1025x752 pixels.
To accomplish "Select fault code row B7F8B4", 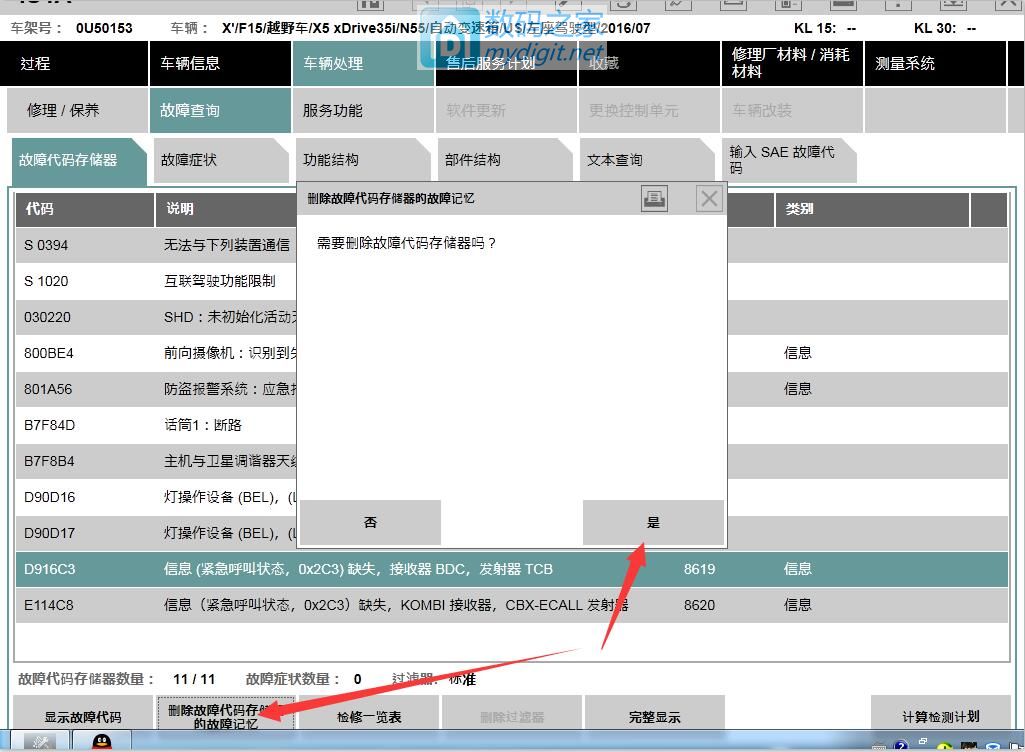I will click(x=511, y=461).
